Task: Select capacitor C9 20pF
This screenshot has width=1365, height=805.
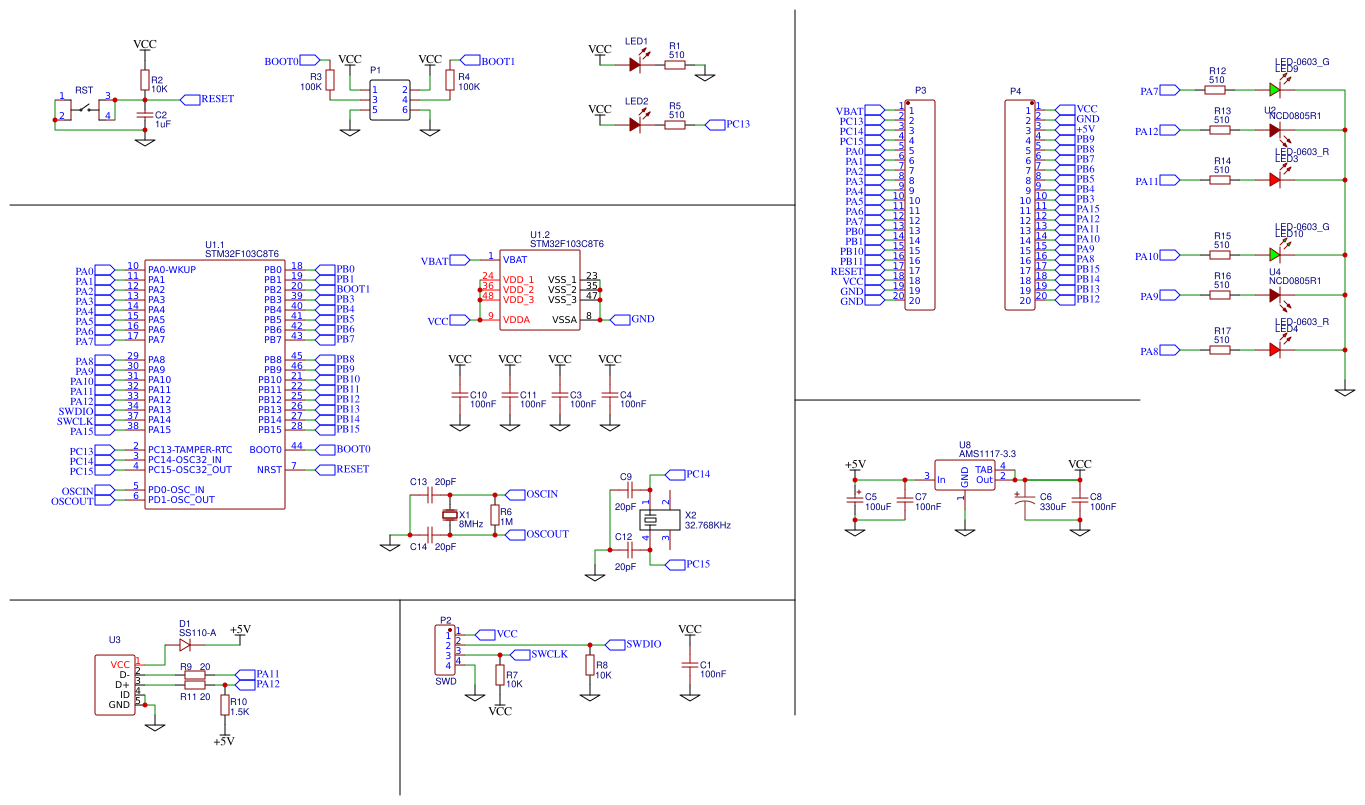Action: pyautogui.click(x=630, y=490)
